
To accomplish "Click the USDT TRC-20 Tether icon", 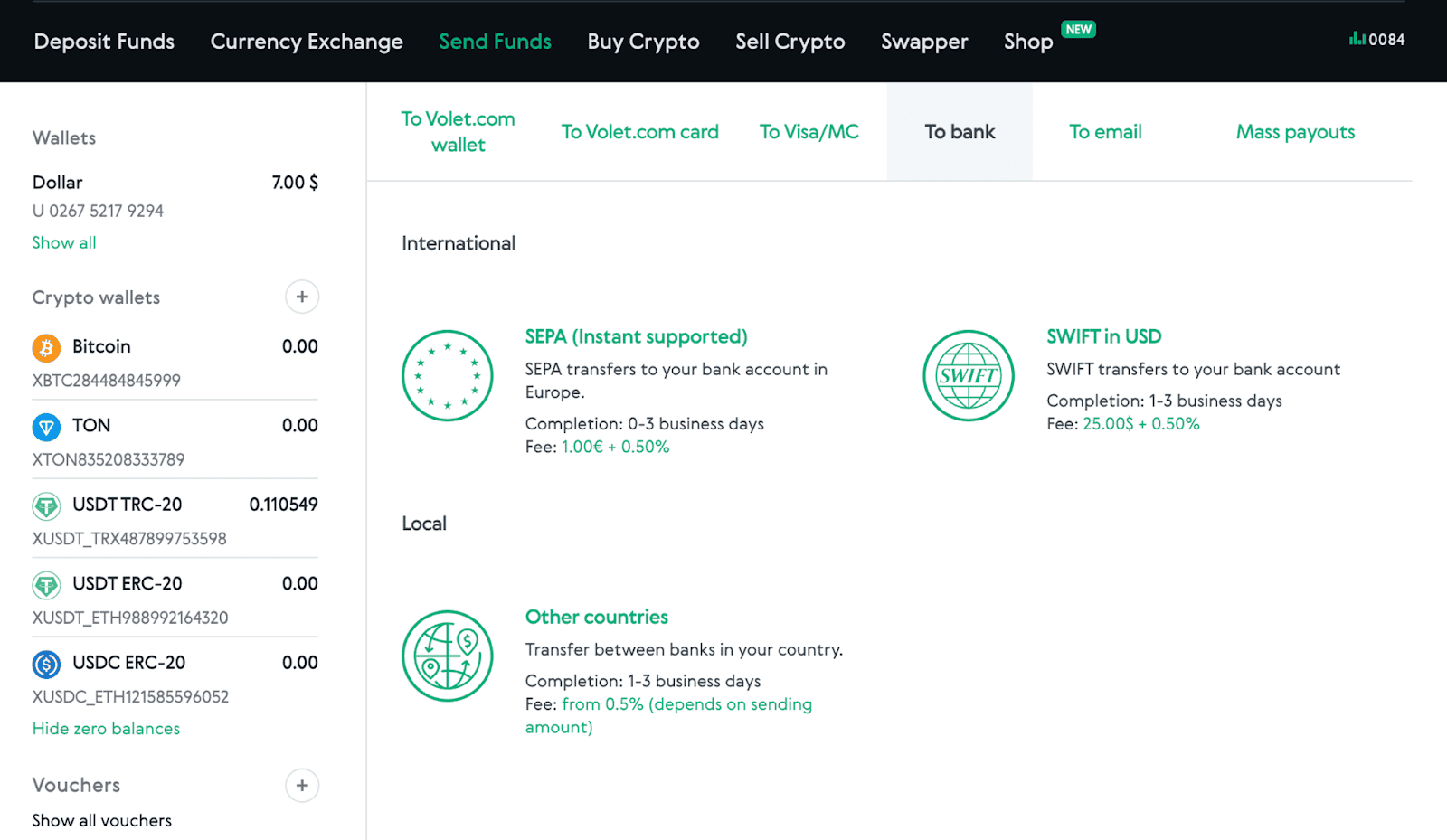I will coord(46,505).
